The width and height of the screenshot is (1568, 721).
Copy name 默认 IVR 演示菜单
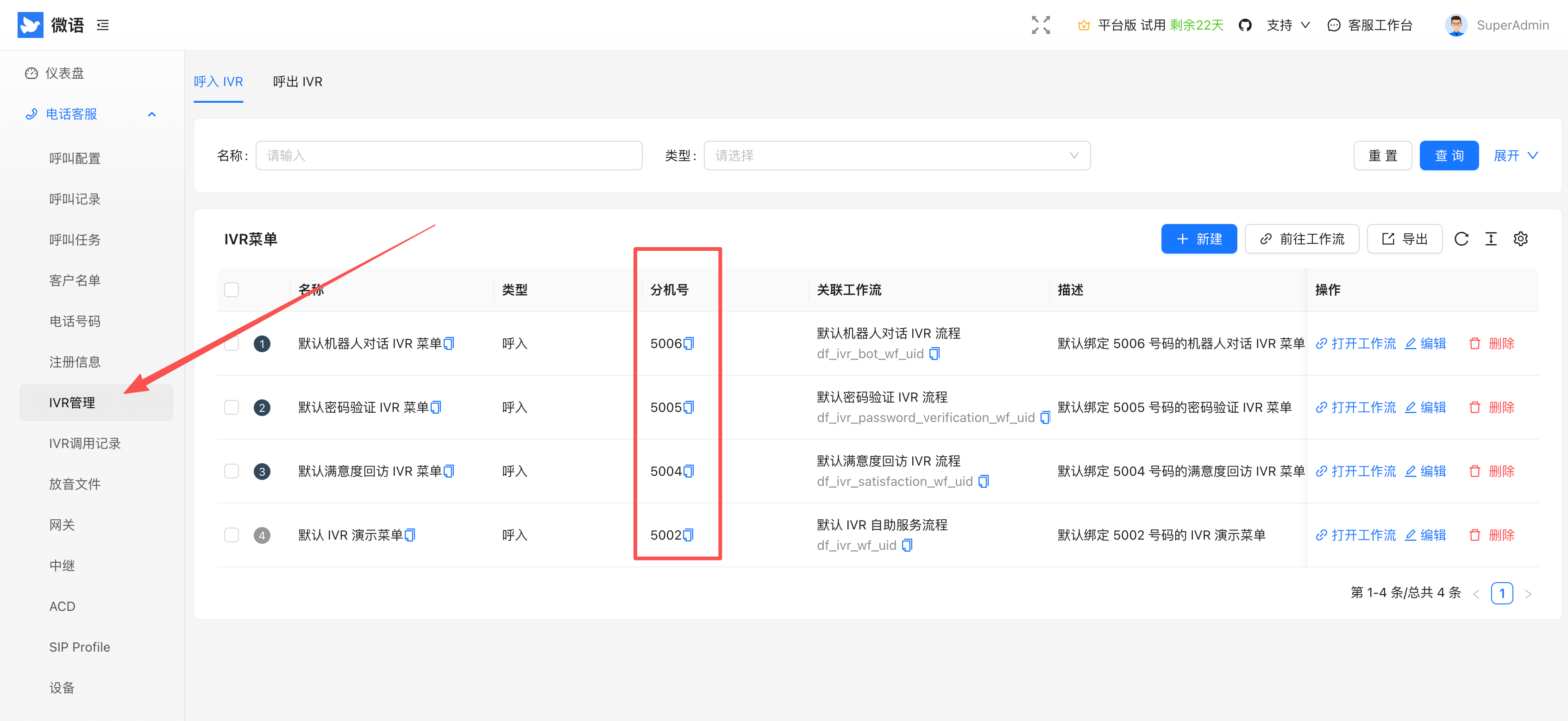[410, 535]
